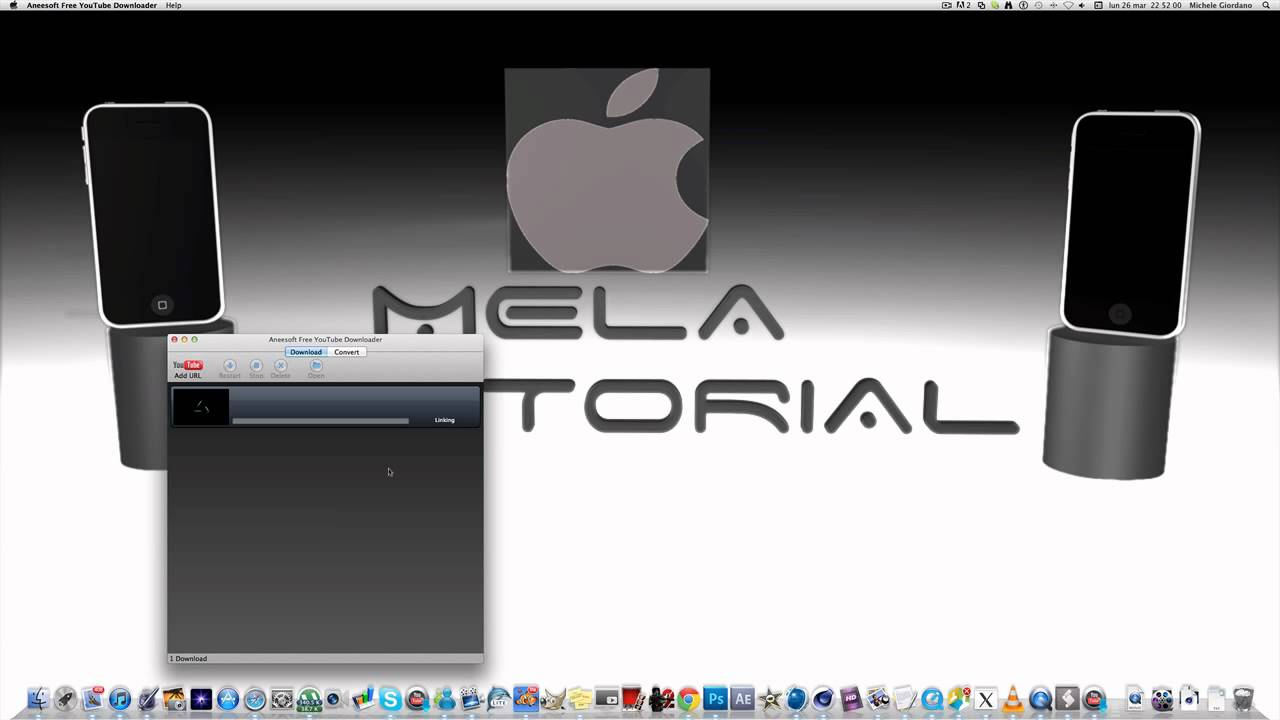Image resolution: width=1280 pixels, height=720 pixels.
Task: Open the Adium clownfish icon in the Dock
Action: [525, 698]
